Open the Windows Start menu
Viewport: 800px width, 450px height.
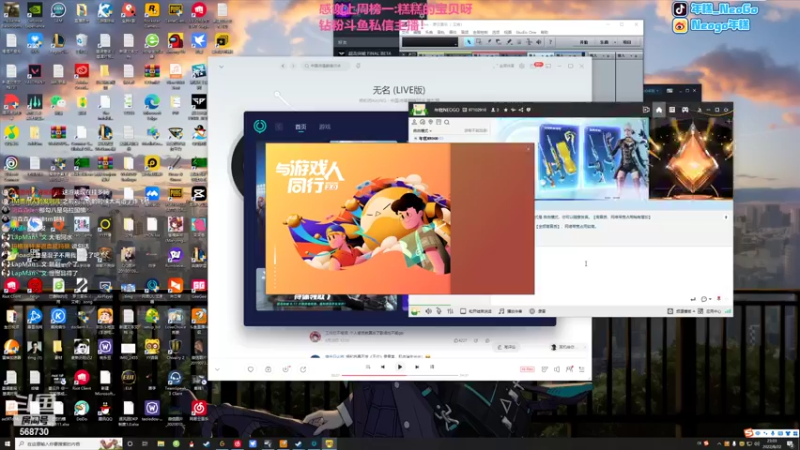(7, 444)
